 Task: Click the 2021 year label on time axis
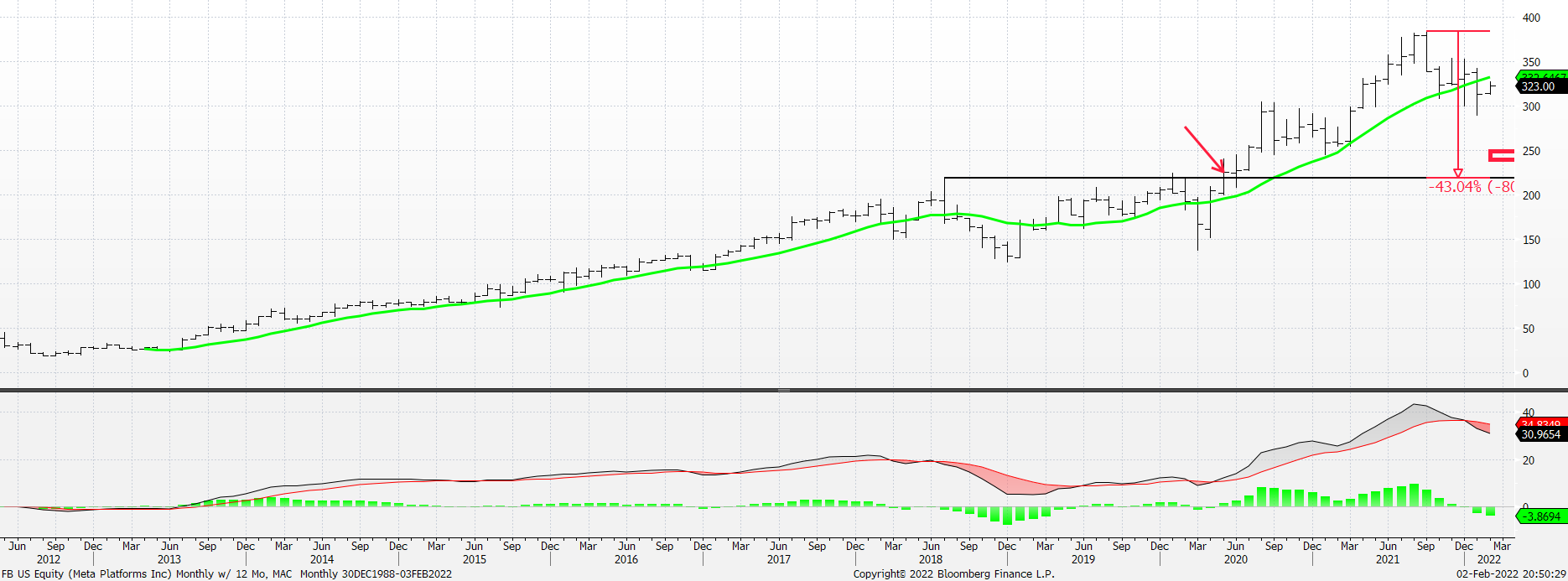(1388, 559)
